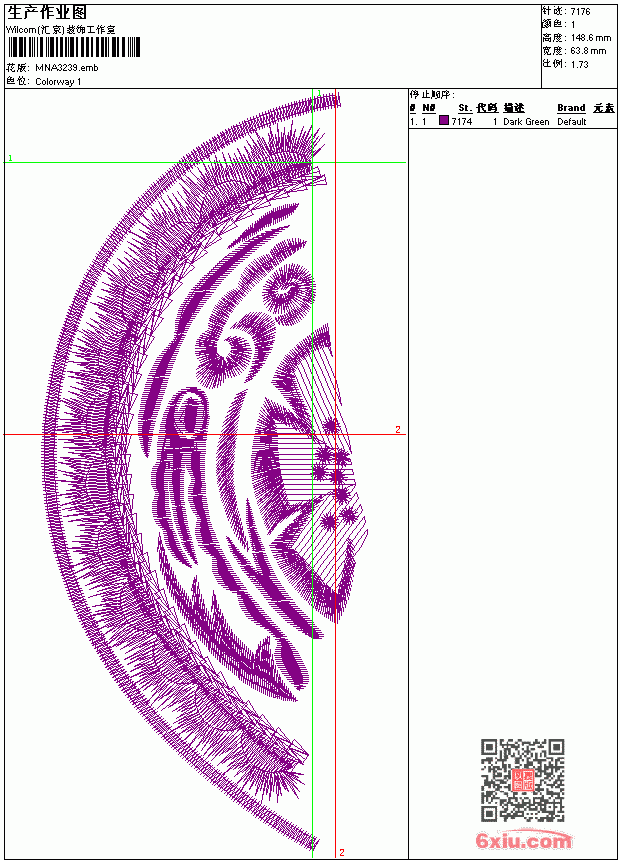Image resolution: width=620 pixels, height=860 pixels.
Task: Click the embroidery design preview
Action: tap(206, 472)
